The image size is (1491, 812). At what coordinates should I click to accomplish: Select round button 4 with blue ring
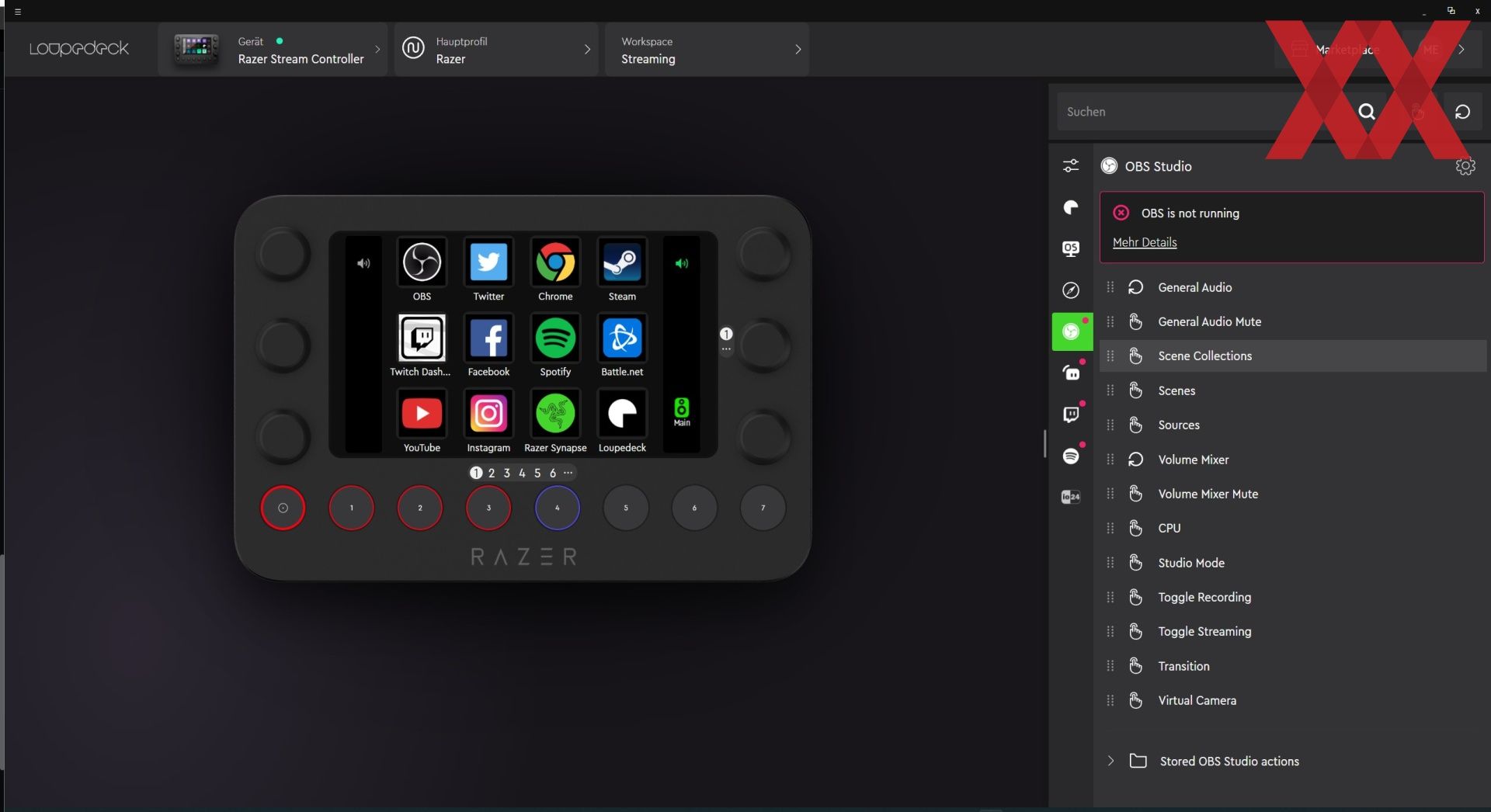click(558, 508)
